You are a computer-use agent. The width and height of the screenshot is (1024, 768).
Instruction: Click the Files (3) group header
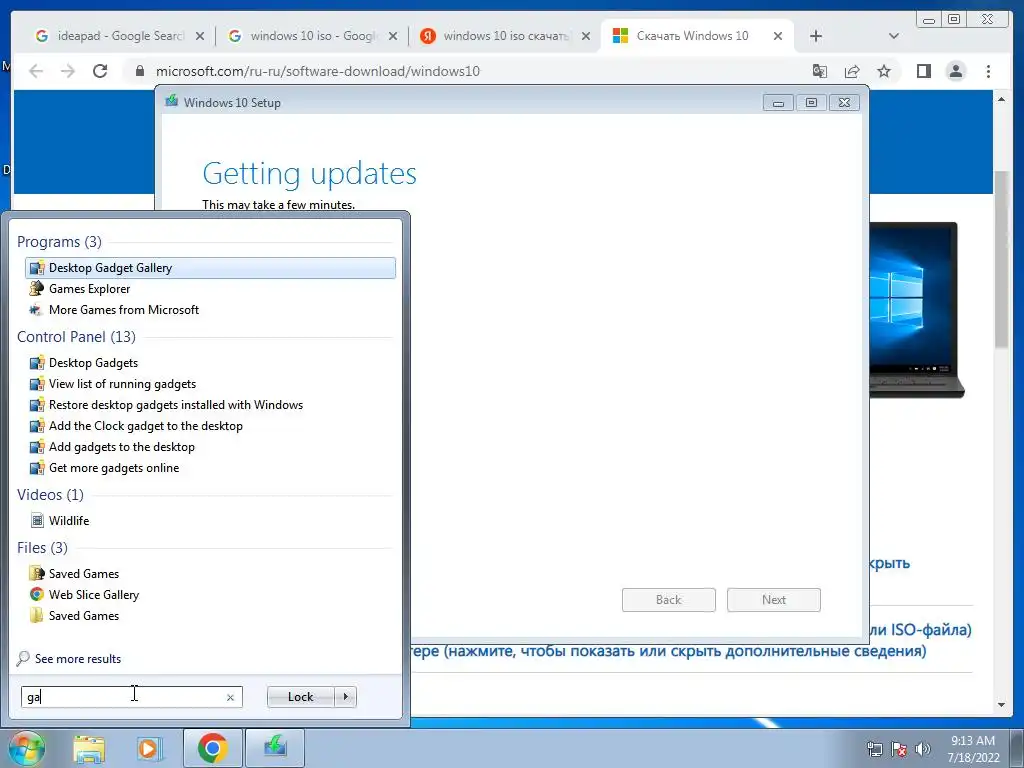point(42,547)
